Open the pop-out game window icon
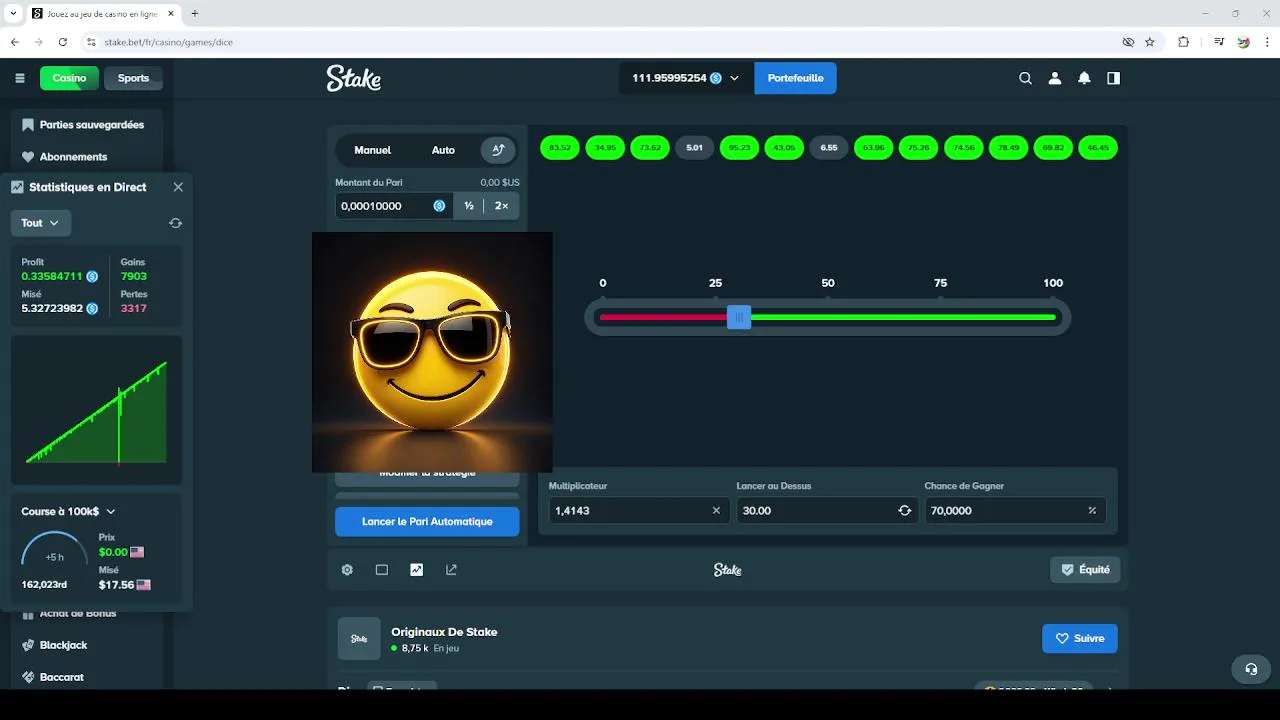Image resolution: width=1280 pixels, height=720 pixels. point(451,570)
